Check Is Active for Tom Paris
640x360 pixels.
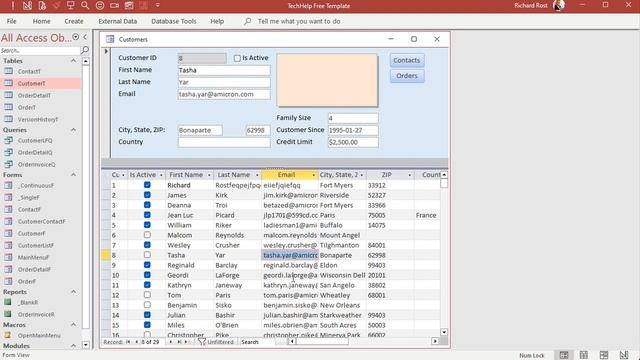click(147, 295)
